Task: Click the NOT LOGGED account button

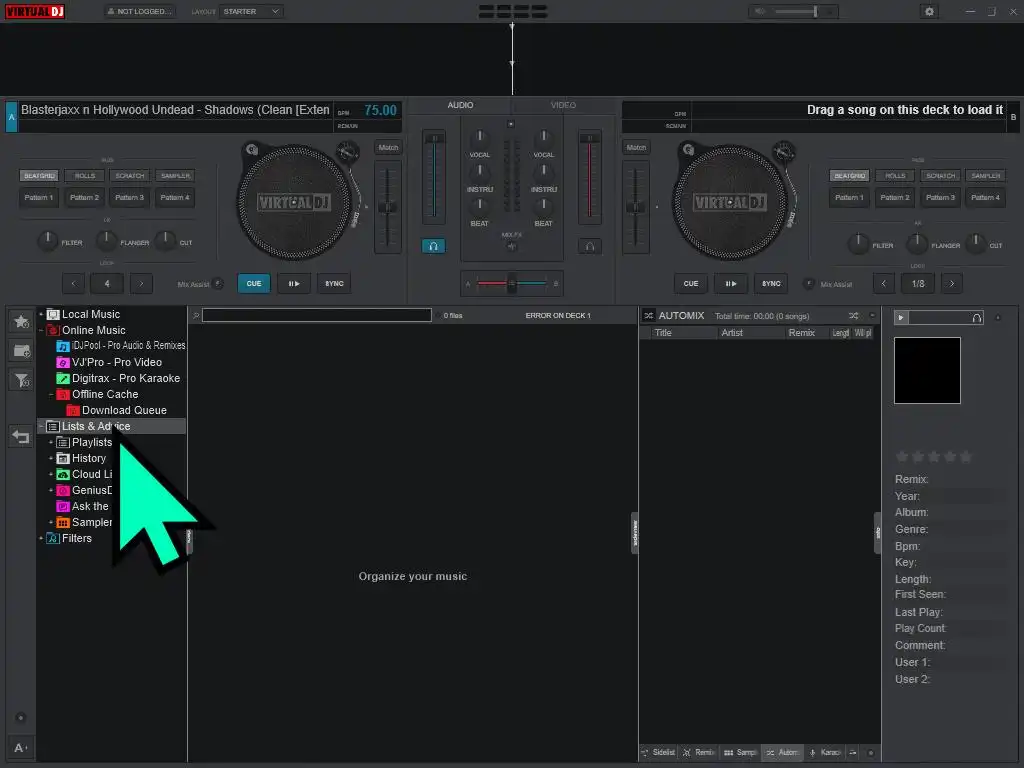Action: [x=140, y=11]
